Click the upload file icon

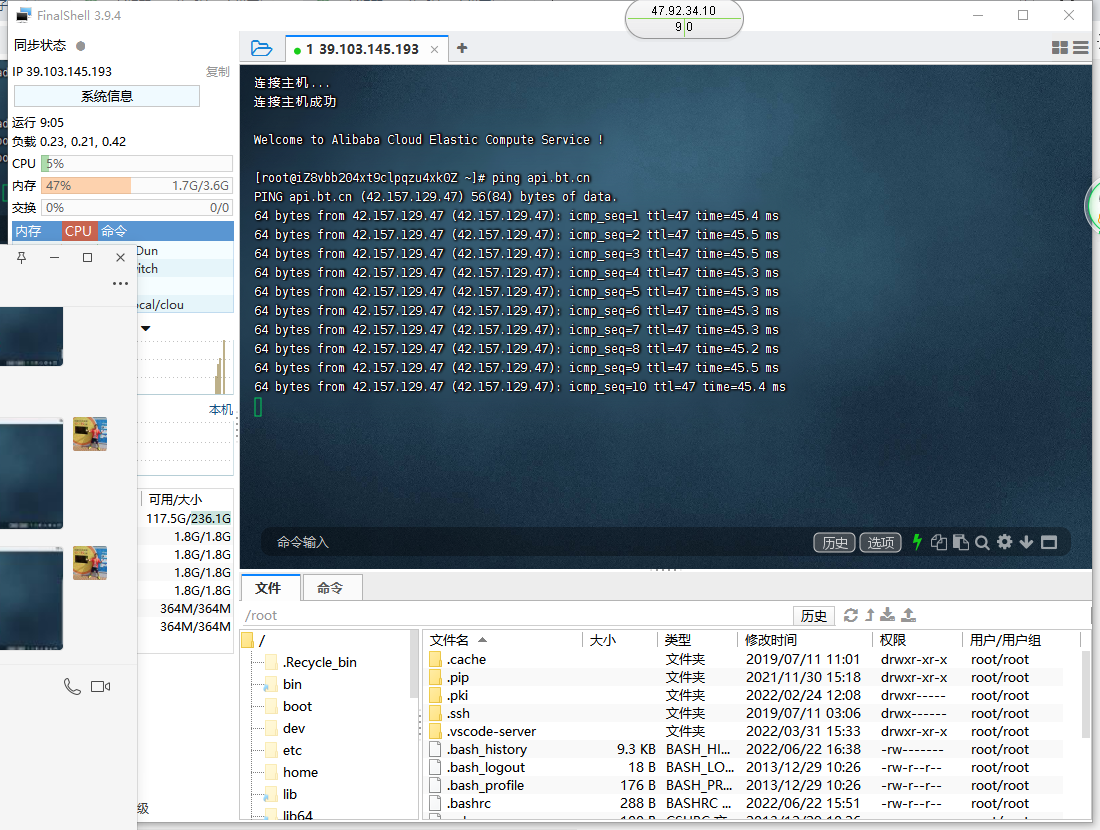pyautogui.click(x=908, y=615)
